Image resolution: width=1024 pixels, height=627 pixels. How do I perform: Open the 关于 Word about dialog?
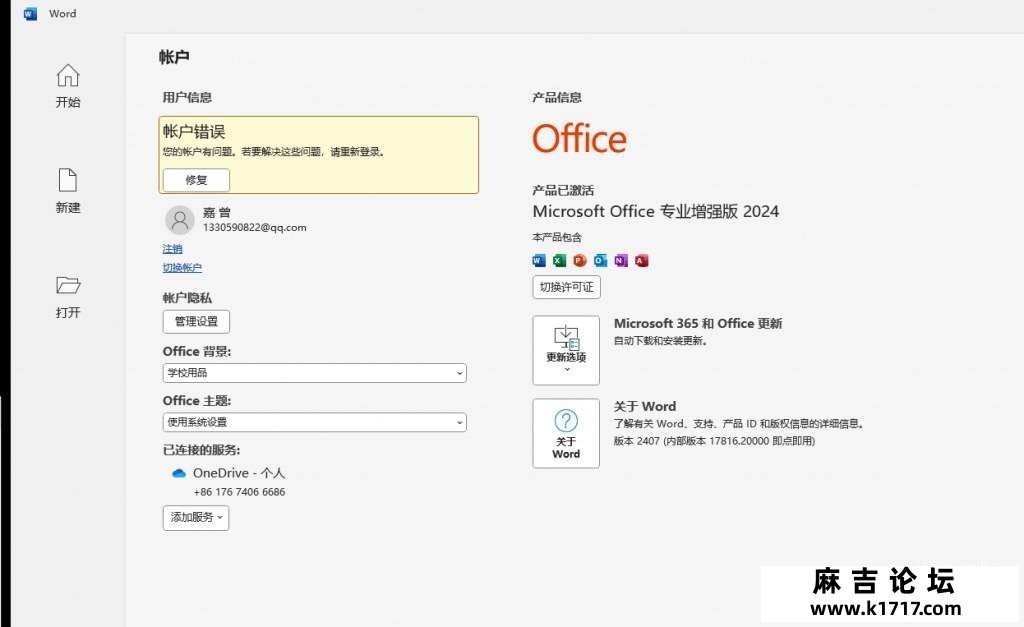[x=566, y=433]
